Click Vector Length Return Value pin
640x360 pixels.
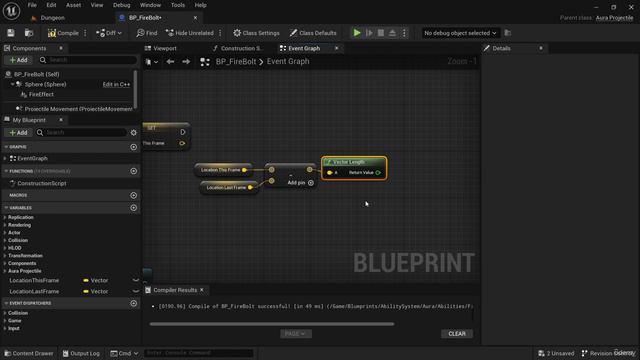378,173
